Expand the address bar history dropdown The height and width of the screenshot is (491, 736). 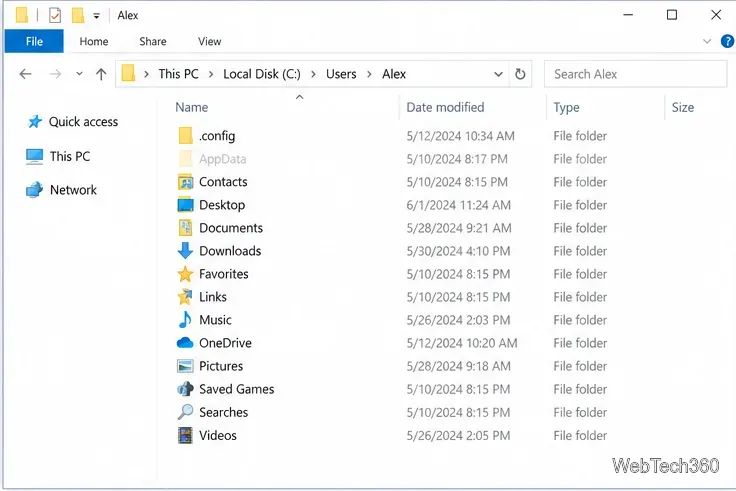498,74
